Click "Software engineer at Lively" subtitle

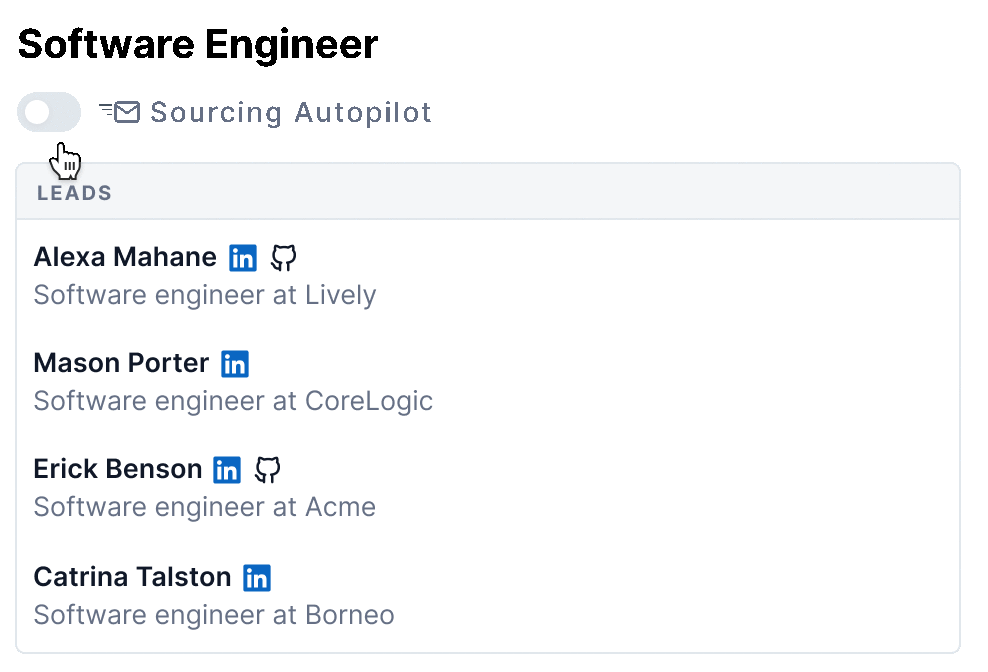pos(205,295)
